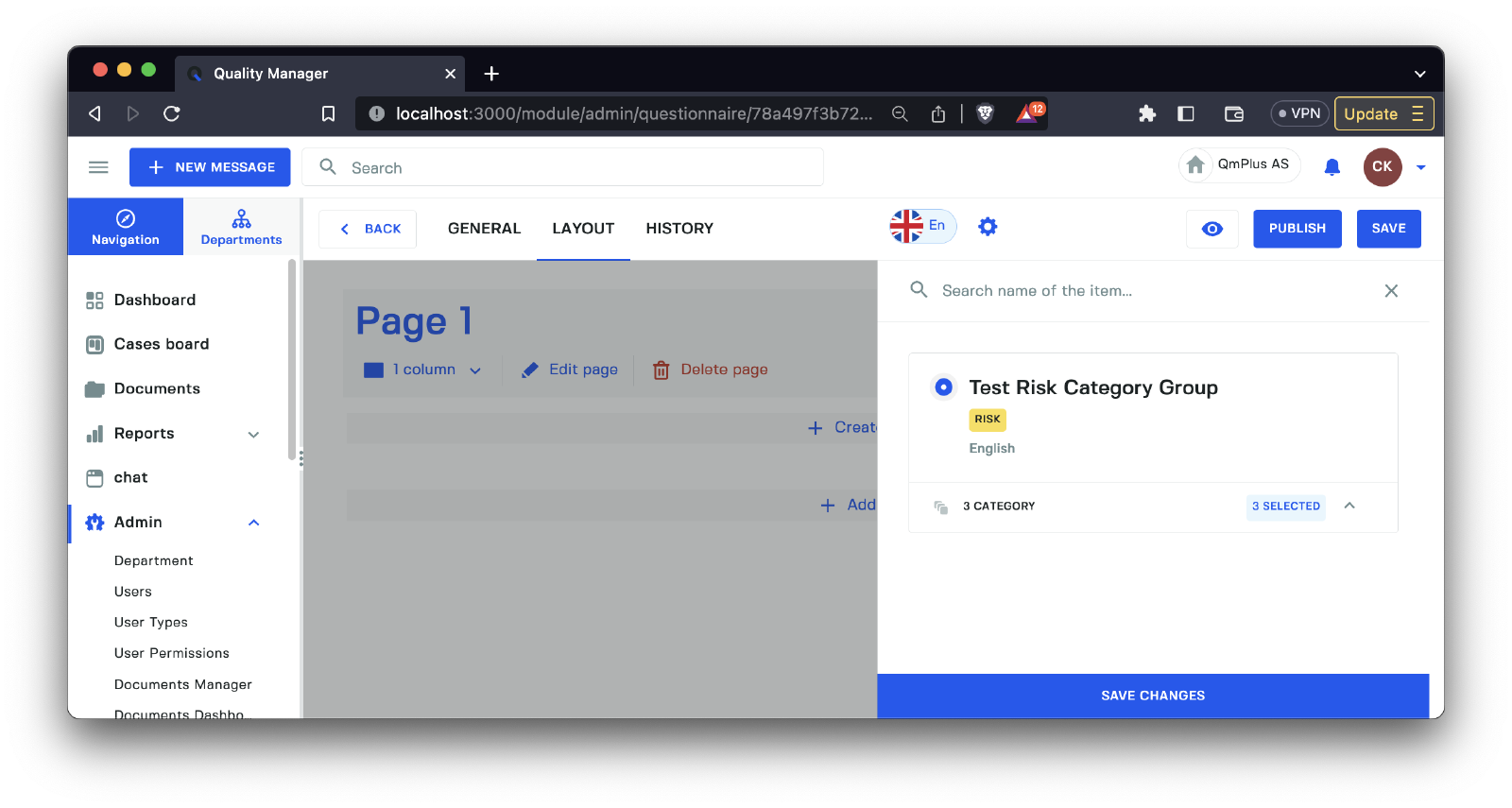Image resolution: width=1512 pixels, height=808 pixels.
Task: Click the Publish button
Action: point(1297,229)
